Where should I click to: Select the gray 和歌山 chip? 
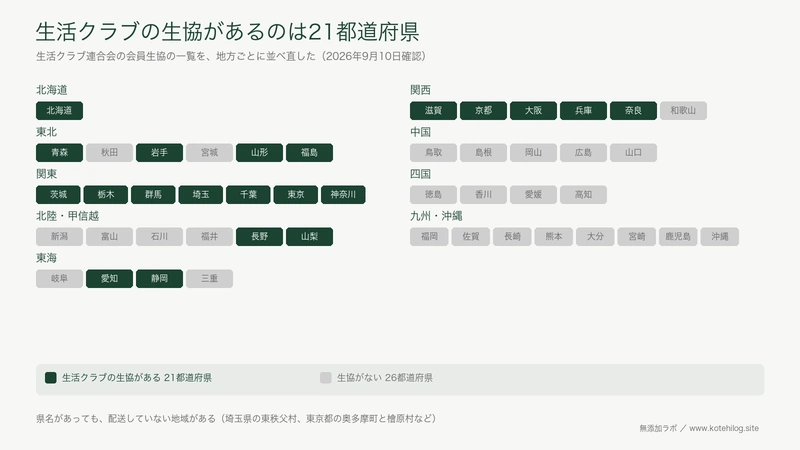click(683, 111)
